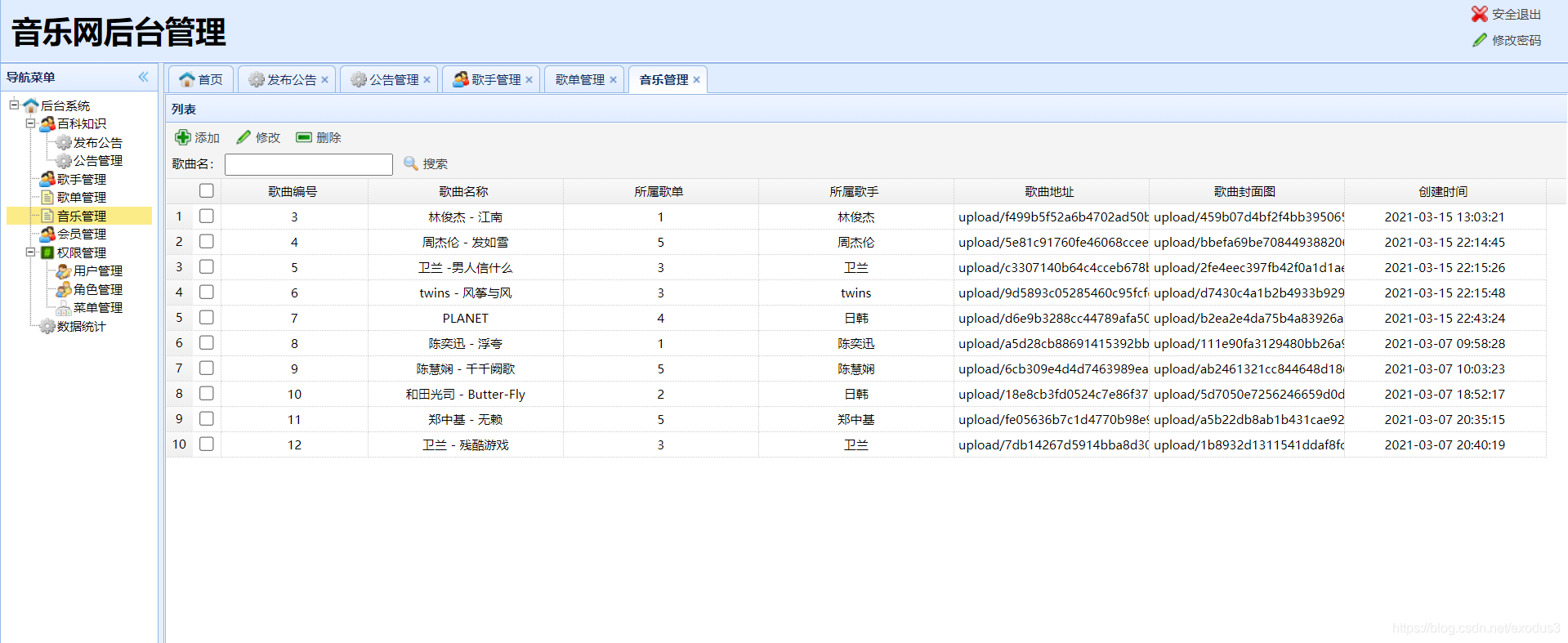The image size is (1568, 643).
Task: Click the 角色管理 icon in tree
Action: pos(64,289)
